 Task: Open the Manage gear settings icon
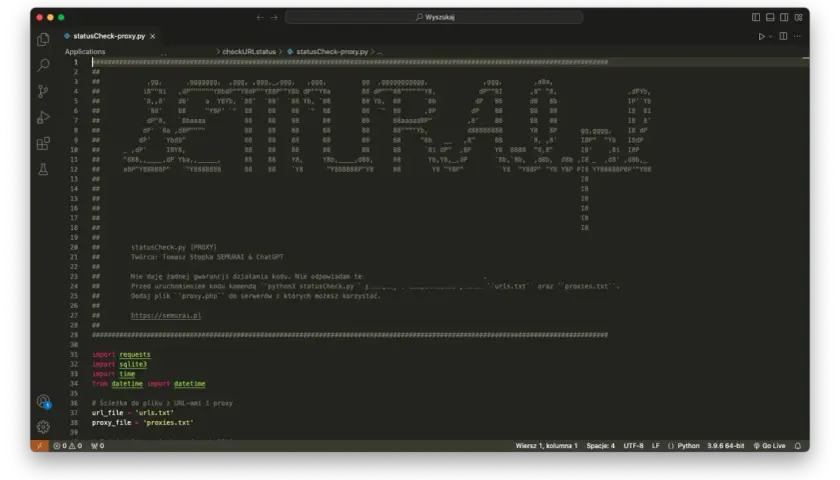[x=43, y=427]
